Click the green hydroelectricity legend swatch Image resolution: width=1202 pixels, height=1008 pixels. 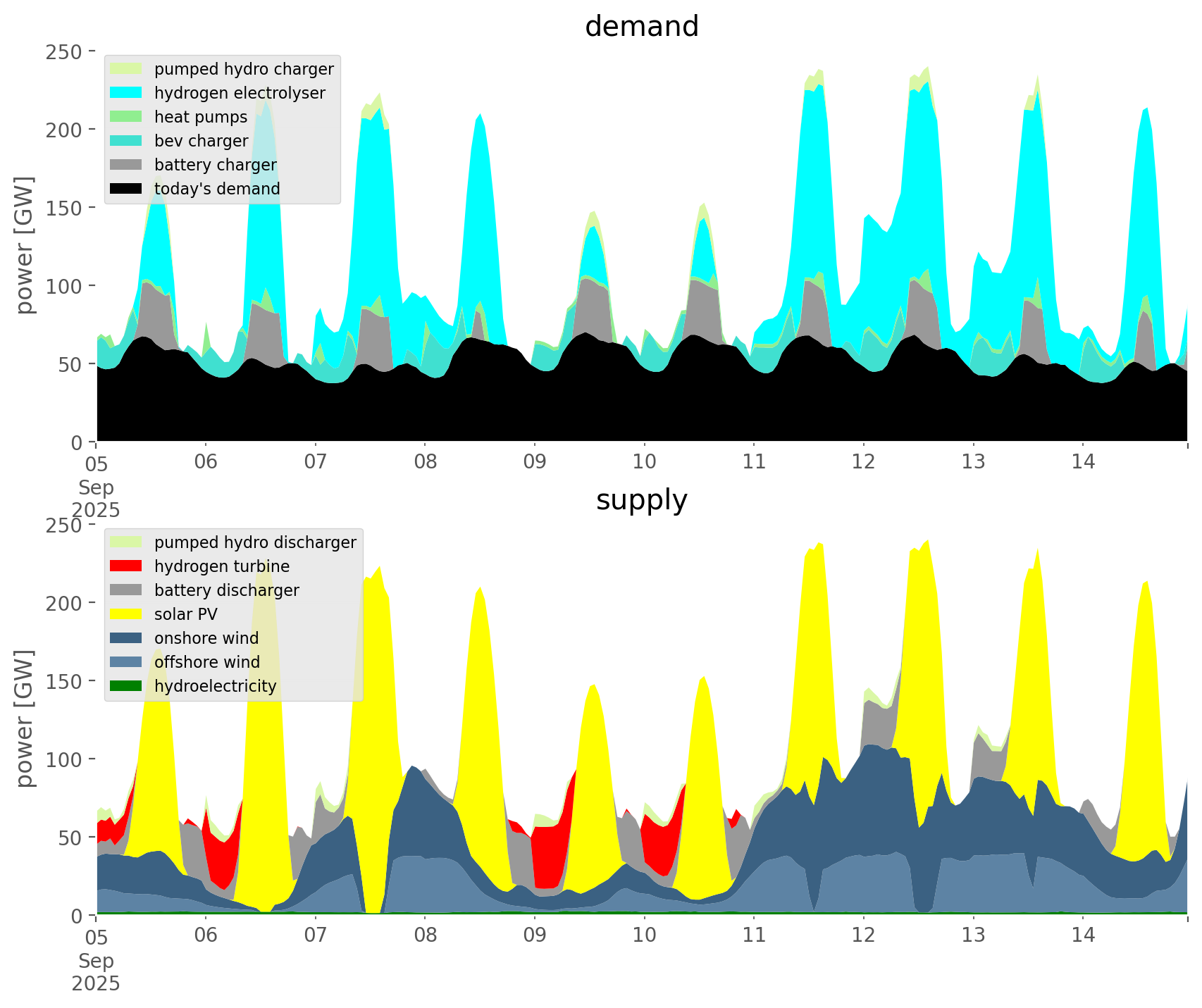[x=126, y=686]
